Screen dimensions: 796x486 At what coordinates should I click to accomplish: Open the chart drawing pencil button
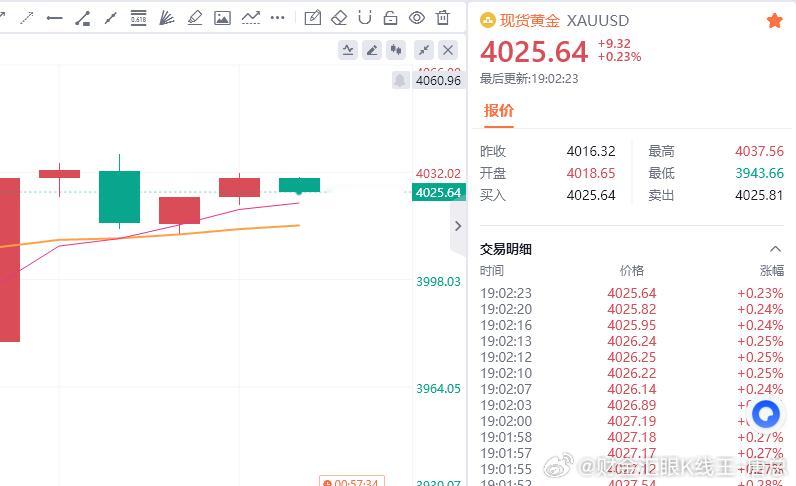pyautogui.click(x=372, y=50)
